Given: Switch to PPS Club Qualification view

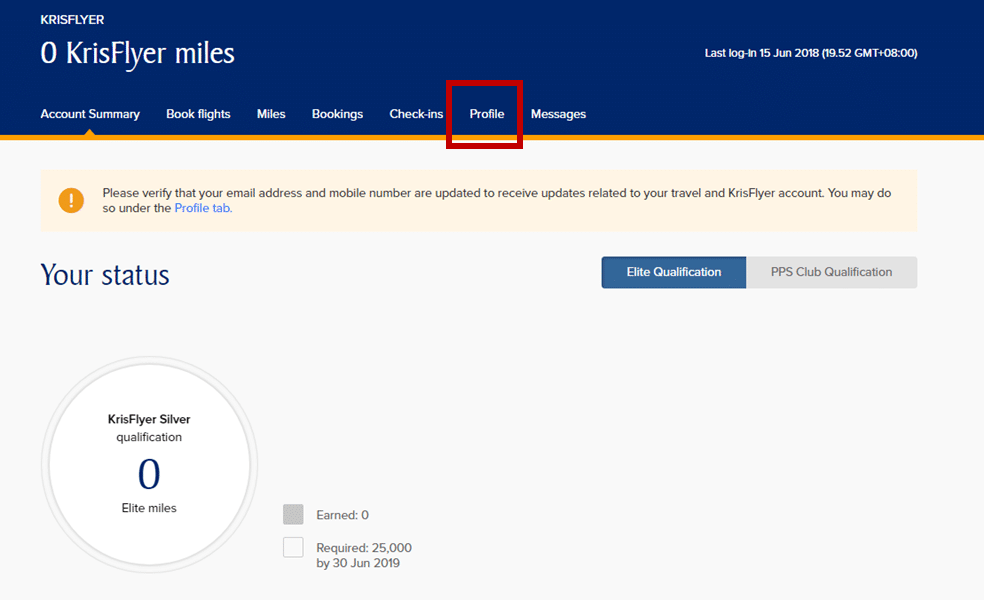Looking at the screenshot, I should click(831, 271).
